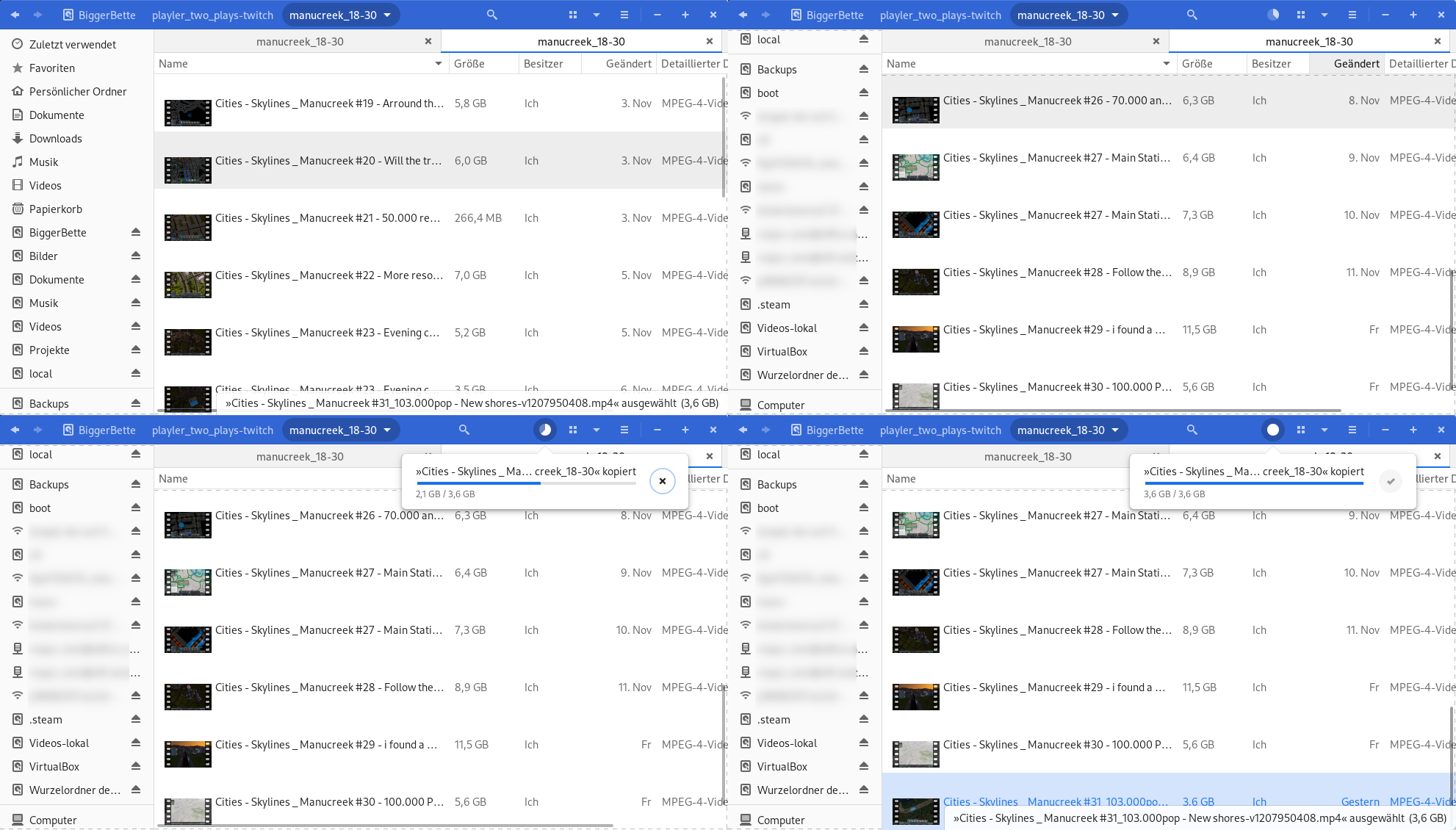Image resolution: width=1456 pixels, height=830 pixels.
Task: Open search in the bottom-left window
Action: point(464,430)
